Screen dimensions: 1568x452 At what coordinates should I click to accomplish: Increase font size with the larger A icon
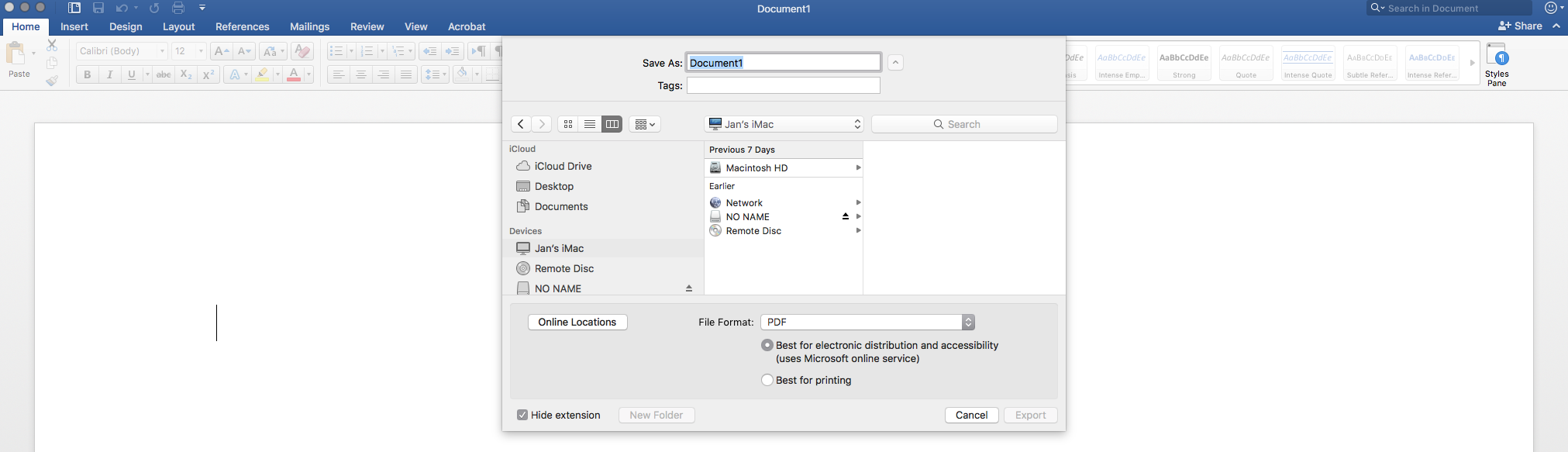pos(221,51)
